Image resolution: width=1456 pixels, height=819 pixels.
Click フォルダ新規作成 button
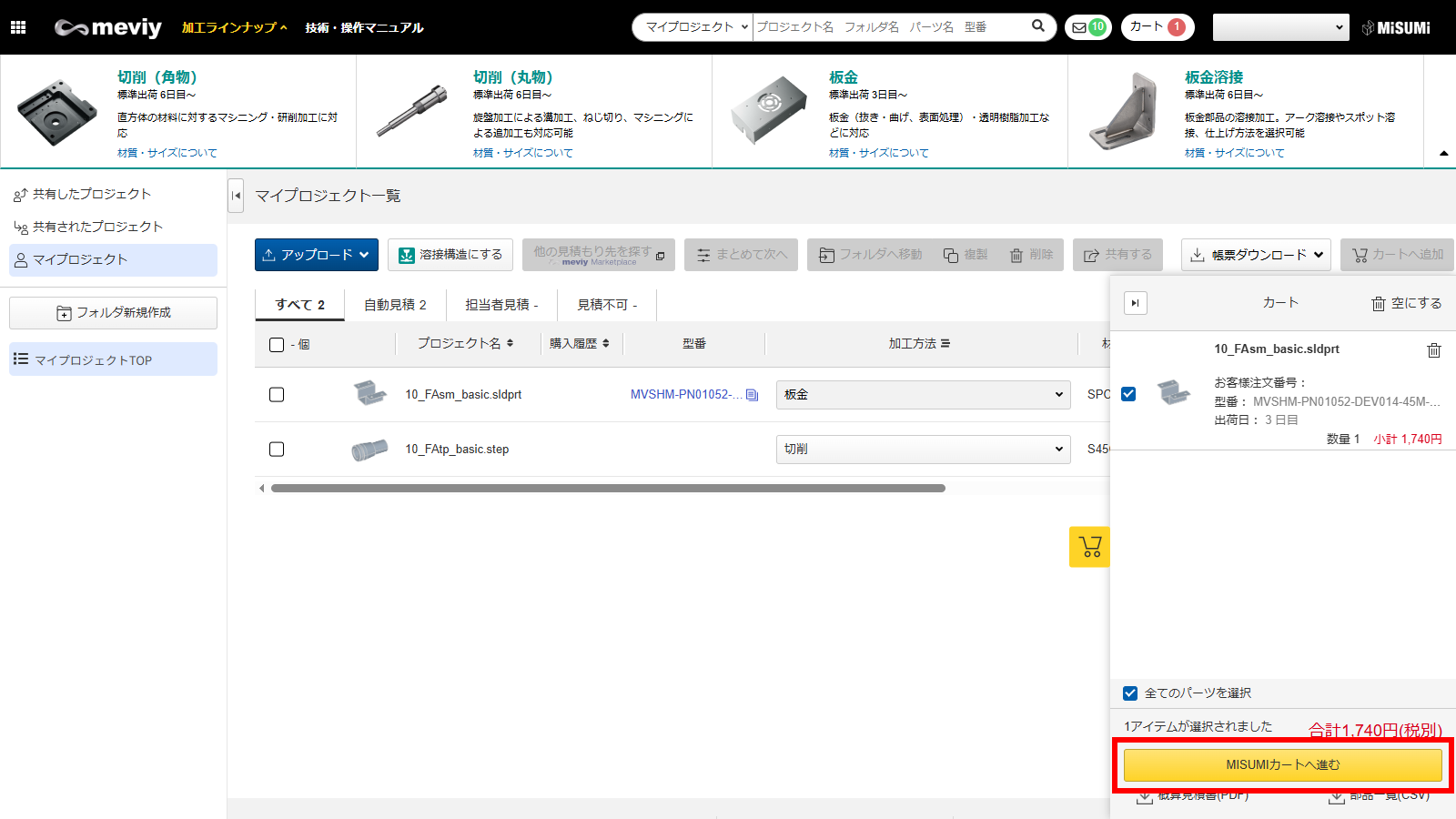coord(113,313)
